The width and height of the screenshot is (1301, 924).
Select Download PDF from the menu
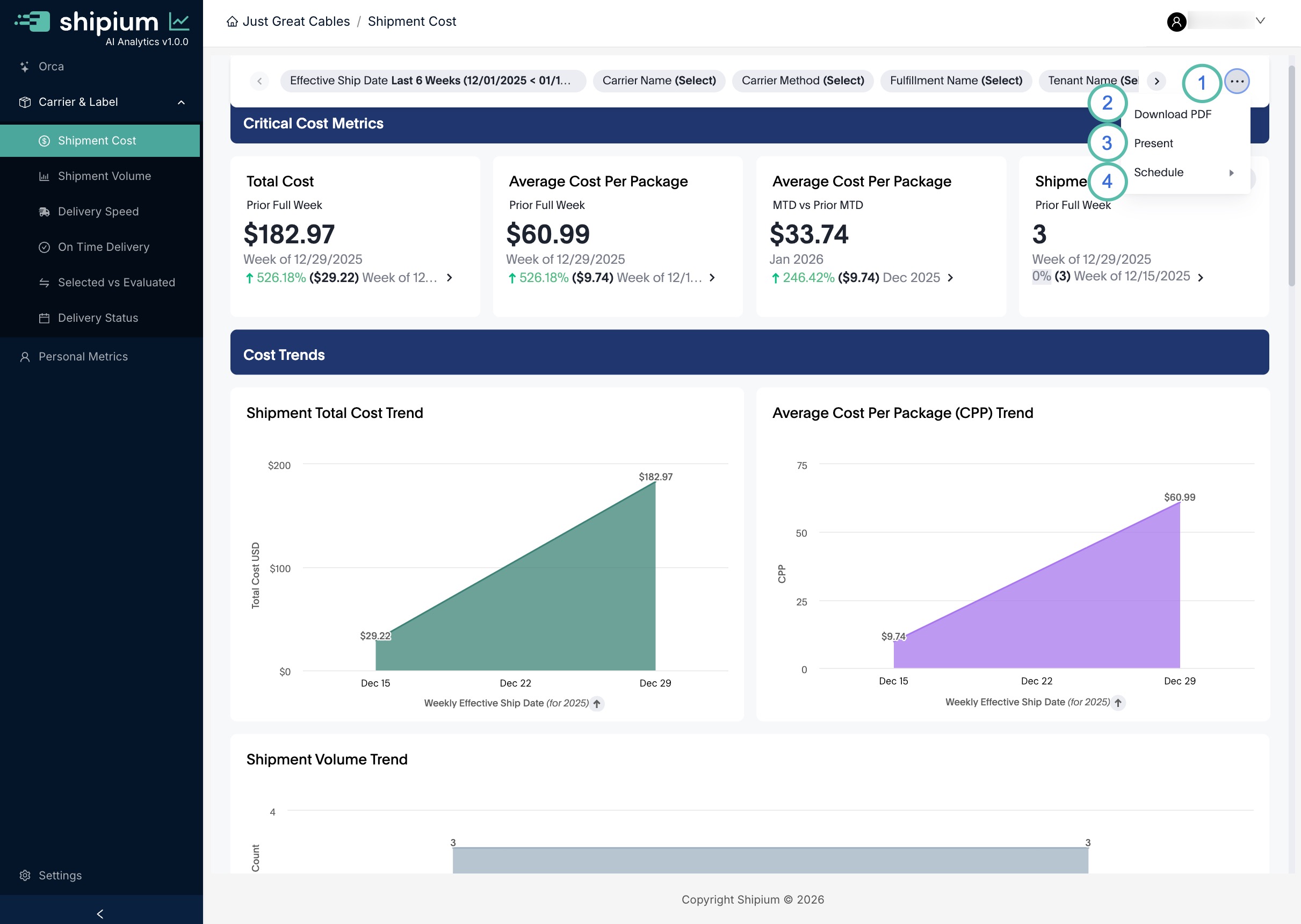coord(1172,114)
